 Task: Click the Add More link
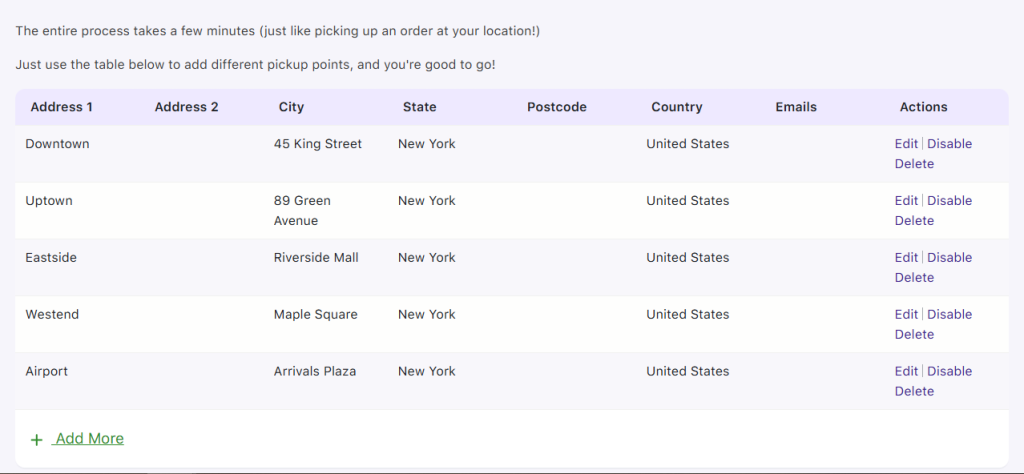(89, 439)
